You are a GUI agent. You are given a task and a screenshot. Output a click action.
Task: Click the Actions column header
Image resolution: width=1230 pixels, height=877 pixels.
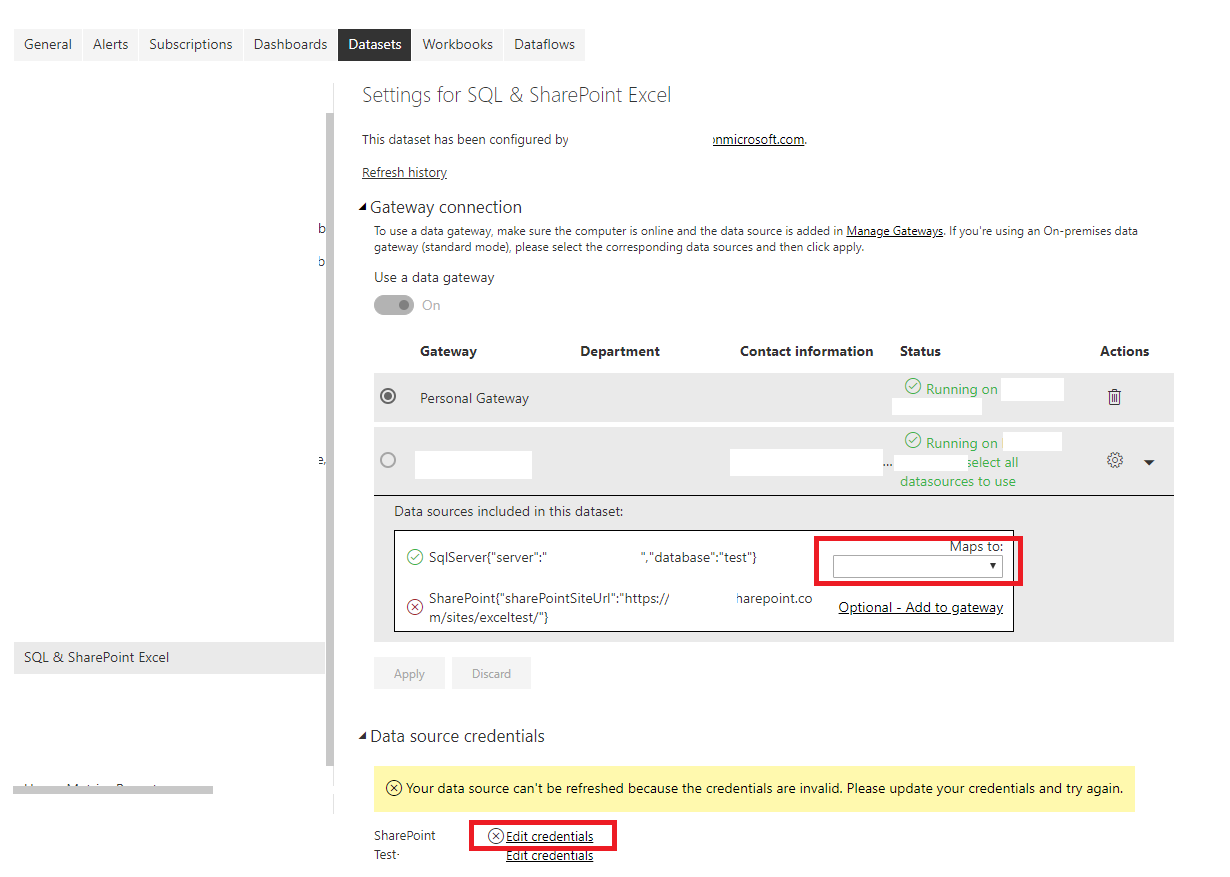coord(1124,351)
